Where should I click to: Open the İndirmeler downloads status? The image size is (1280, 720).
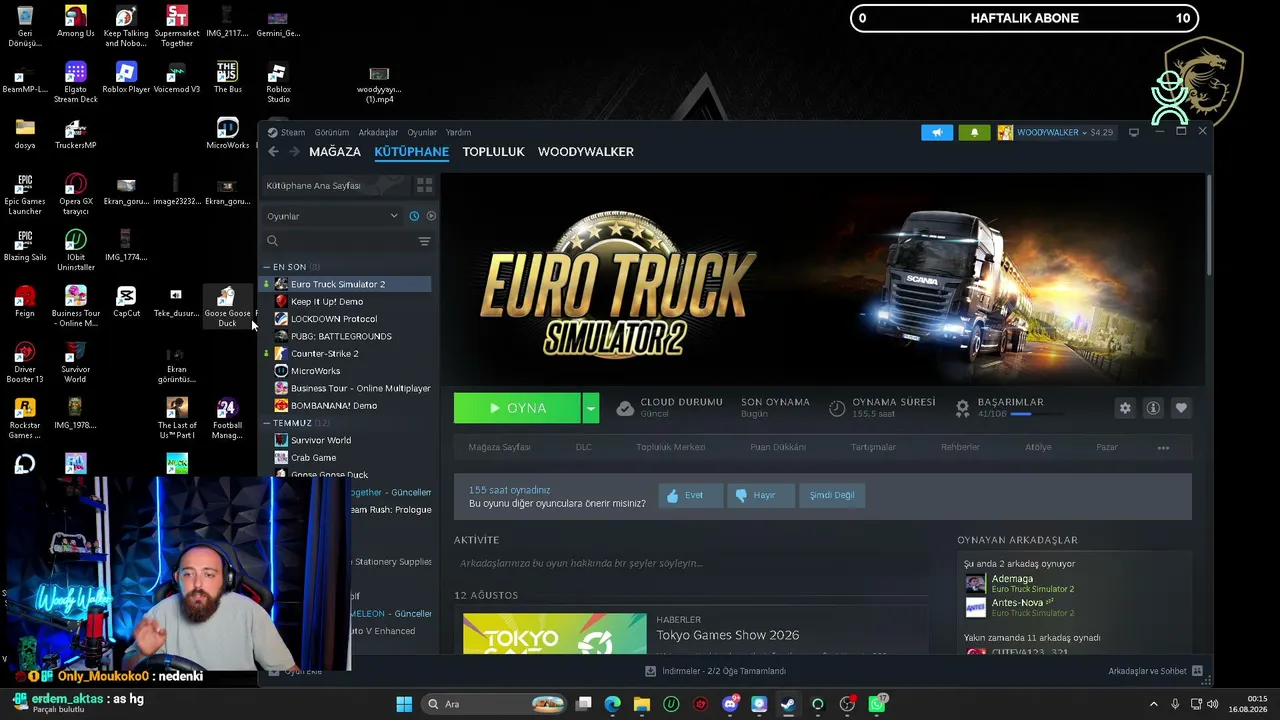click(716, 671)
